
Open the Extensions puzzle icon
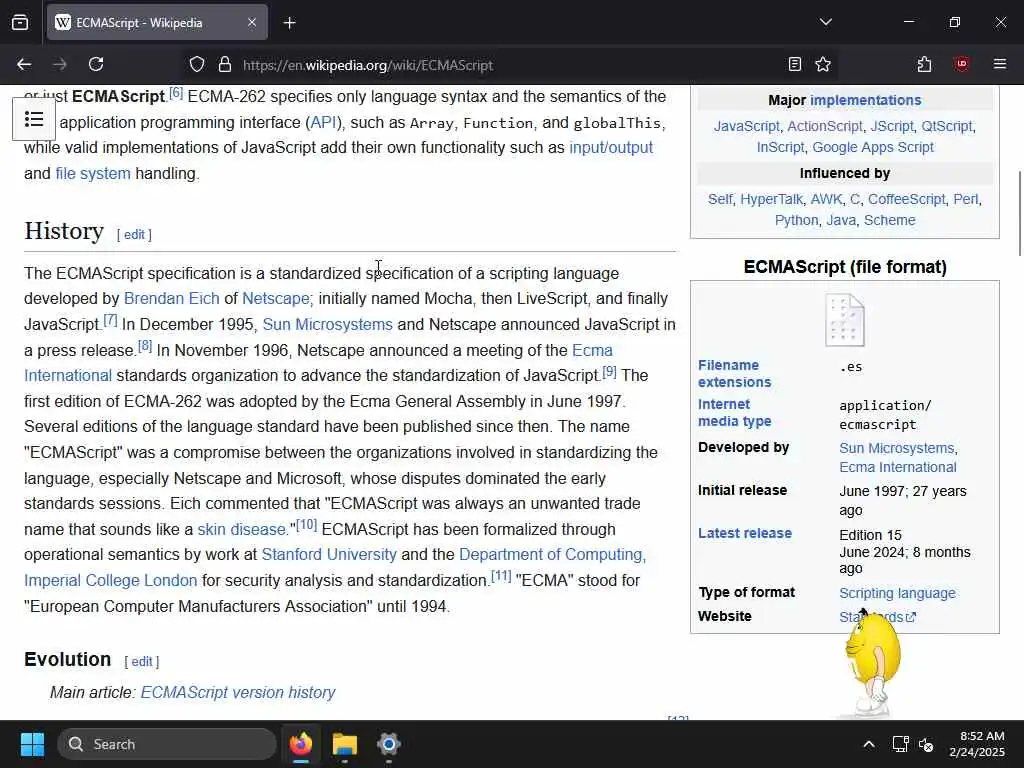924,65
